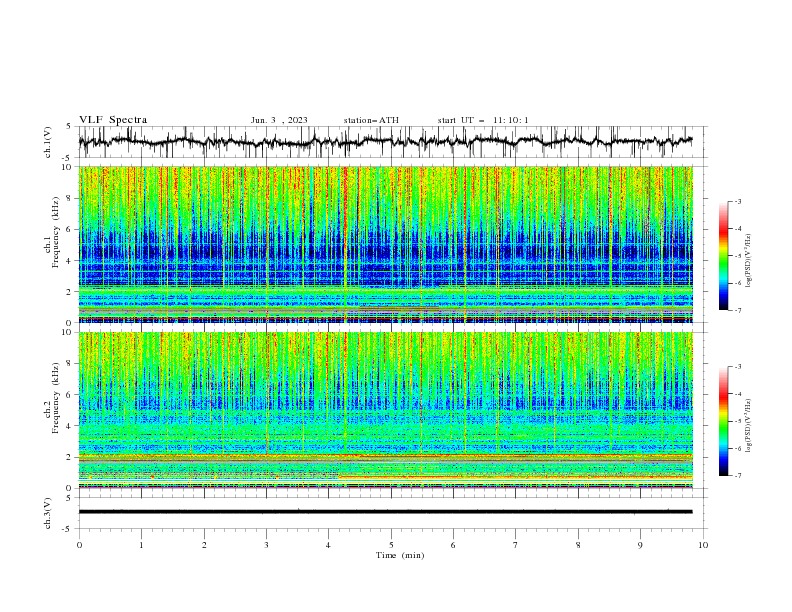
Task: Click the ch.1 PSD color bar
Action: (723, 256)
